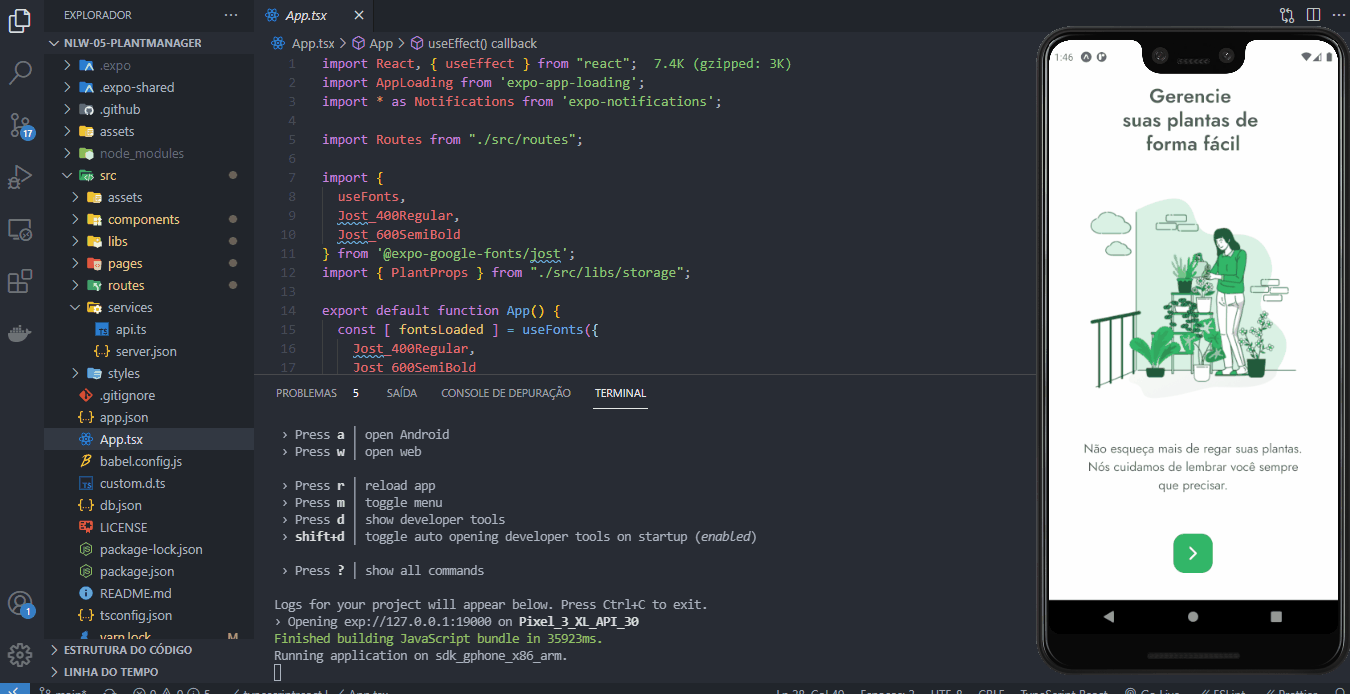Viewport: 1350px width, 694px height.
Task: Click the App symbol in breadcrumb
Action: pos(372,43)
